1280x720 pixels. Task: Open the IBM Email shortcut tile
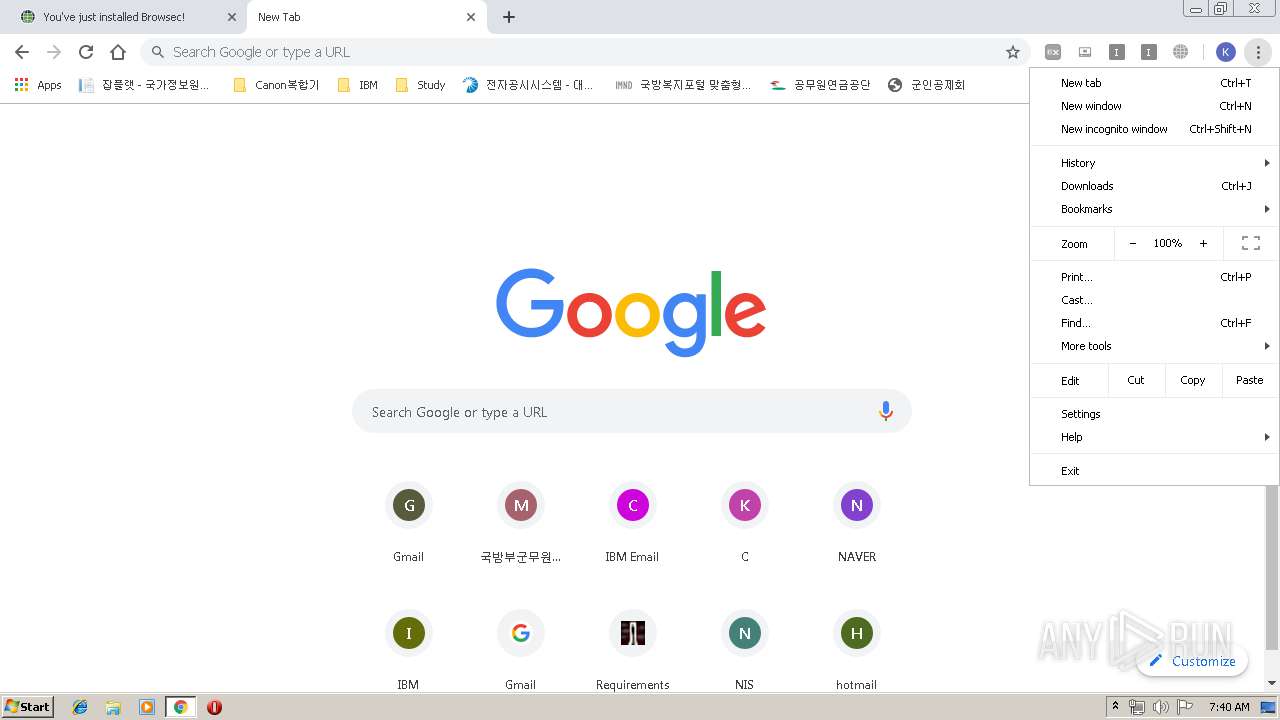(x=632, y=524)
